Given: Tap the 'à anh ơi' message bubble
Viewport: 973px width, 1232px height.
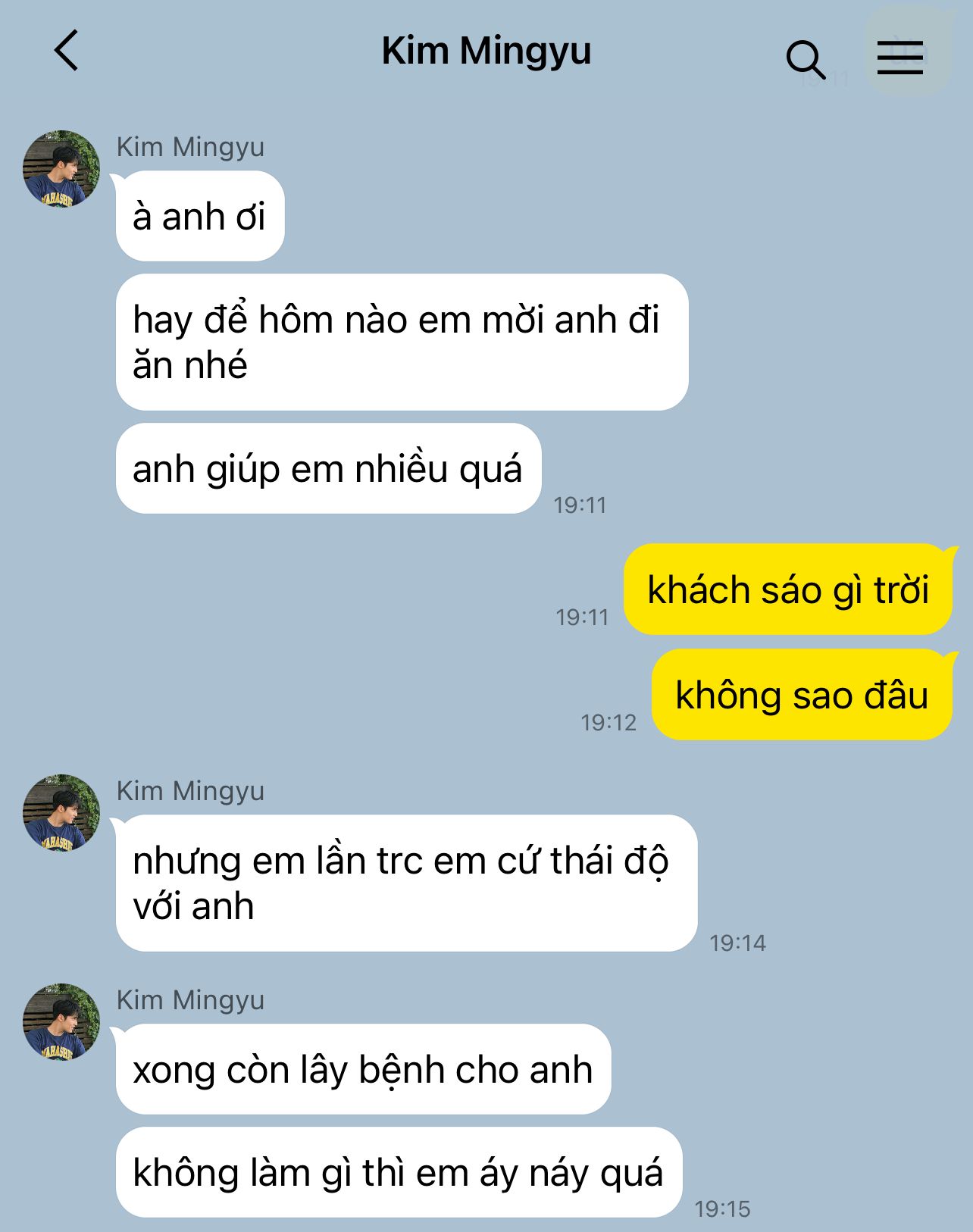Looking at the screenshot, I should [x=200, y=217].
